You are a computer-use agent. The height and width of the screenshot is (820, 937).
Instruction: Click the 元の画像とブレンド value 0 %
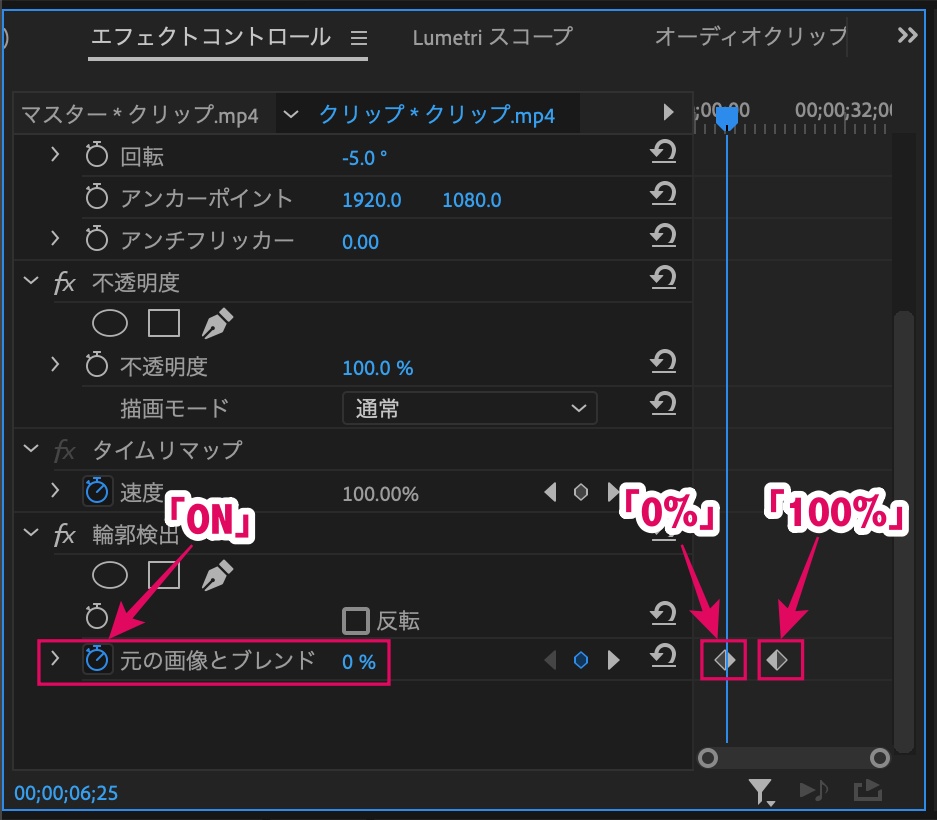pyautogui.click(x=359, y=662)
